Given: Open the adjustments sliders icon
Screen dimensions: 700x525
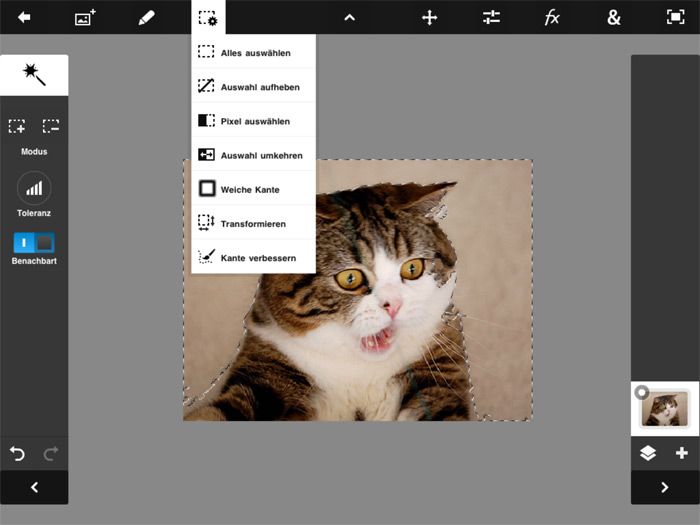Looking at the screenshot, I should (491, 17).
